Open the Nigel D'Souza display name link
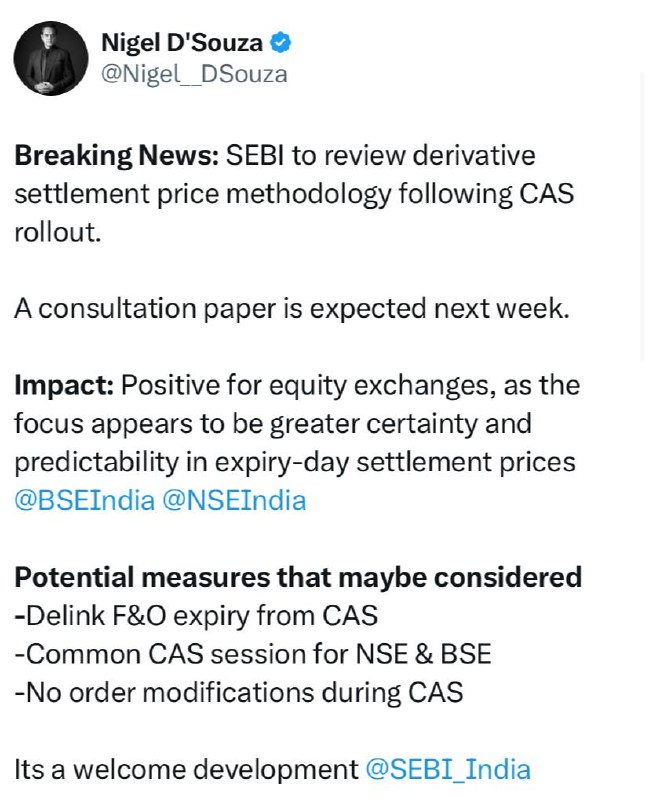 [x=182, y=42]
